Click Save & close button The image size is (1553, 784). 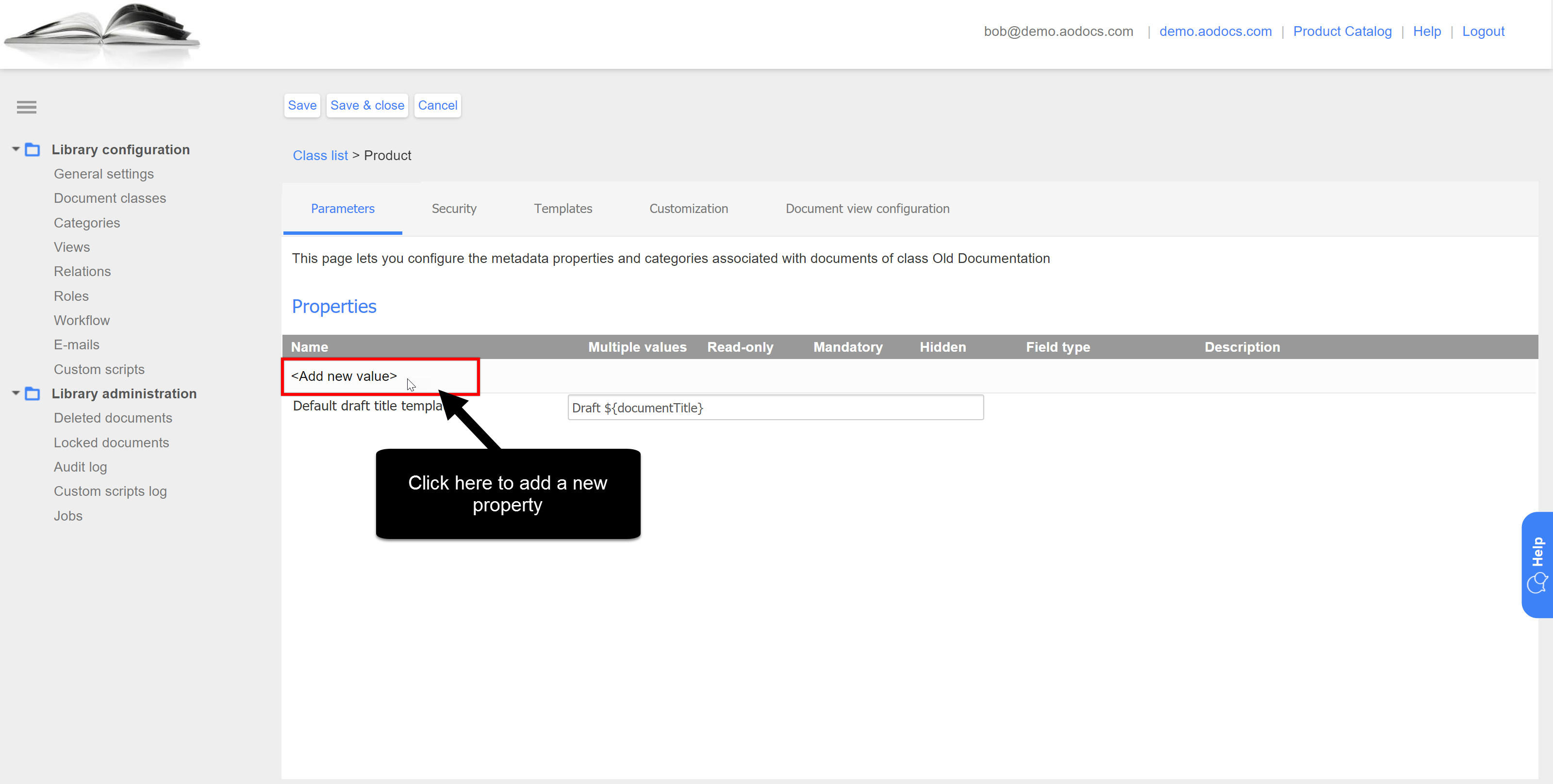click(x=367, y=105)
